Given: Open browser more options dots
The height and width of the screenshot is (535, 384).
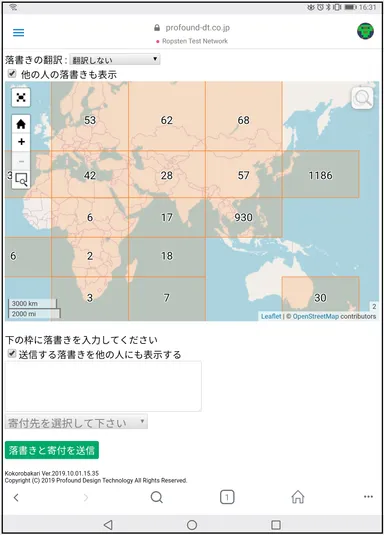Looking at the screenshot, I should (x=368, y=496).
